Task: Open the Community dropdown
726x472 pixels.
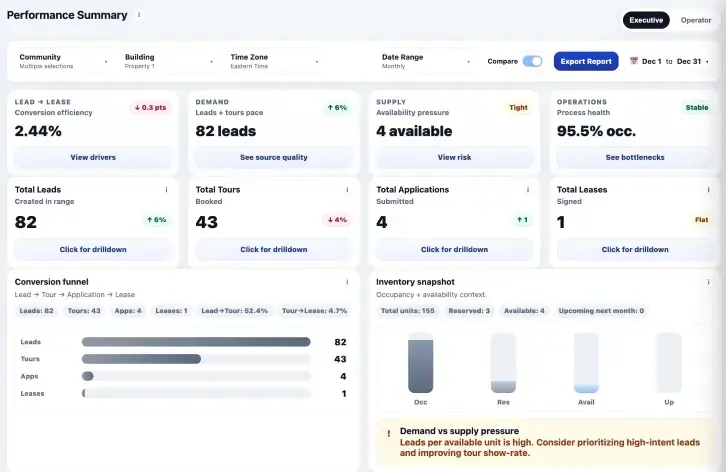Action: (63, 61)
